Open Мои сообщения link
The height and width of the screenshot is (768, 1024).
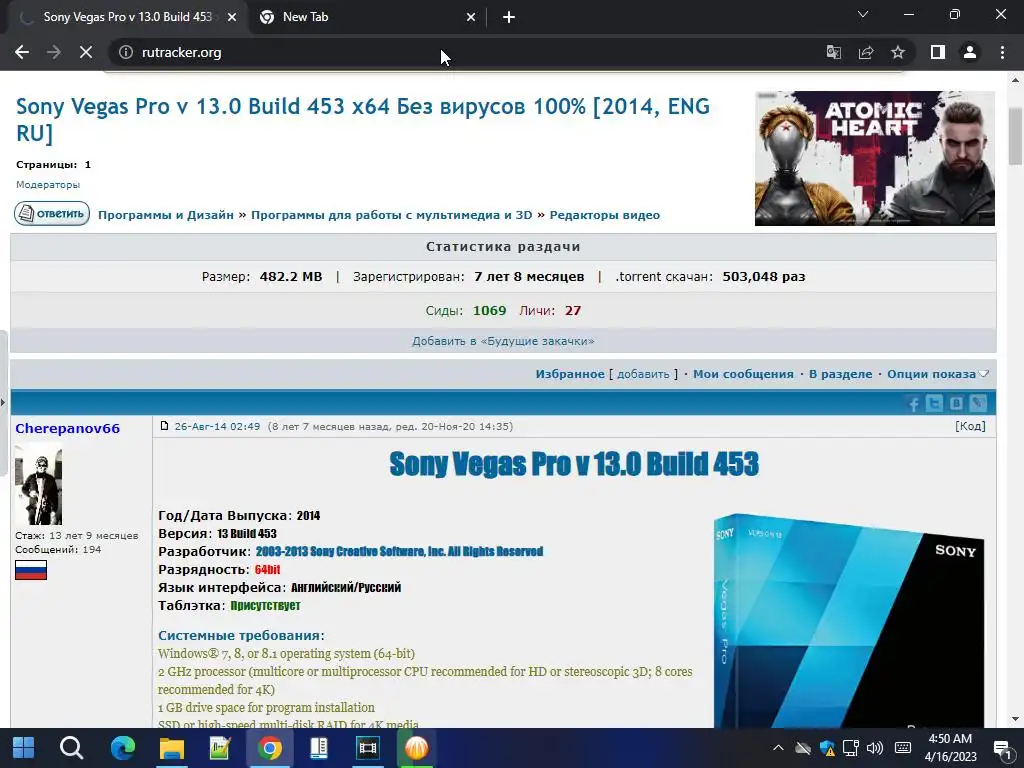743,374
